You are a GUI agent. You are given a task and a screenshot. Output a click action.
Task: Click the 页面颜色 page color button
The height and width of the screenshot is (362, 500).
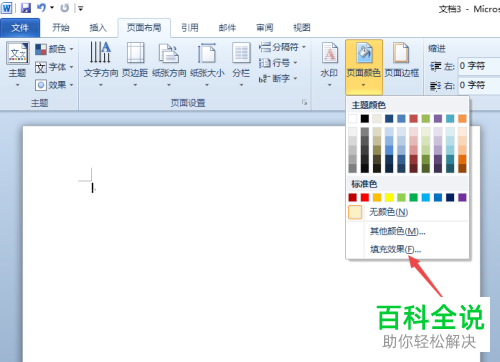[x=364, y=67]
